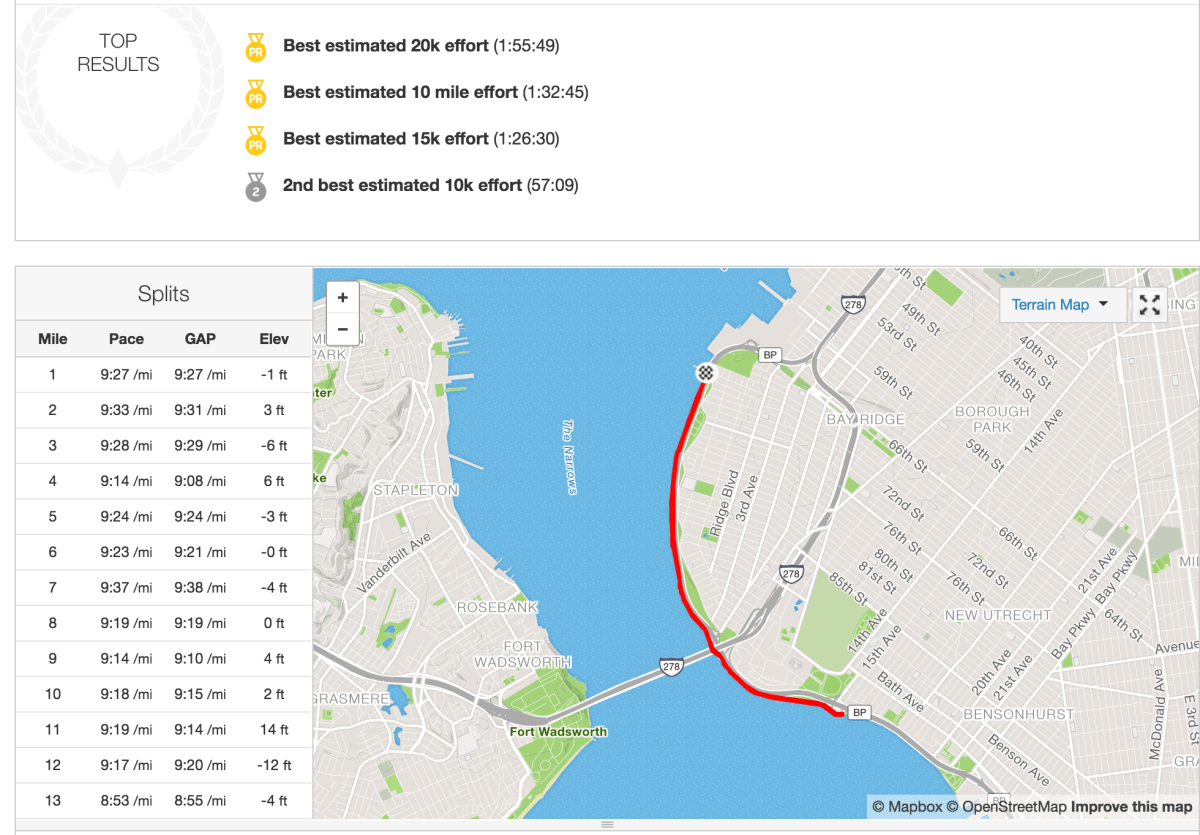This screenshot has width=1200, height=835.
Task: Click the GAP column header
Action: click(x=200, y=339)
